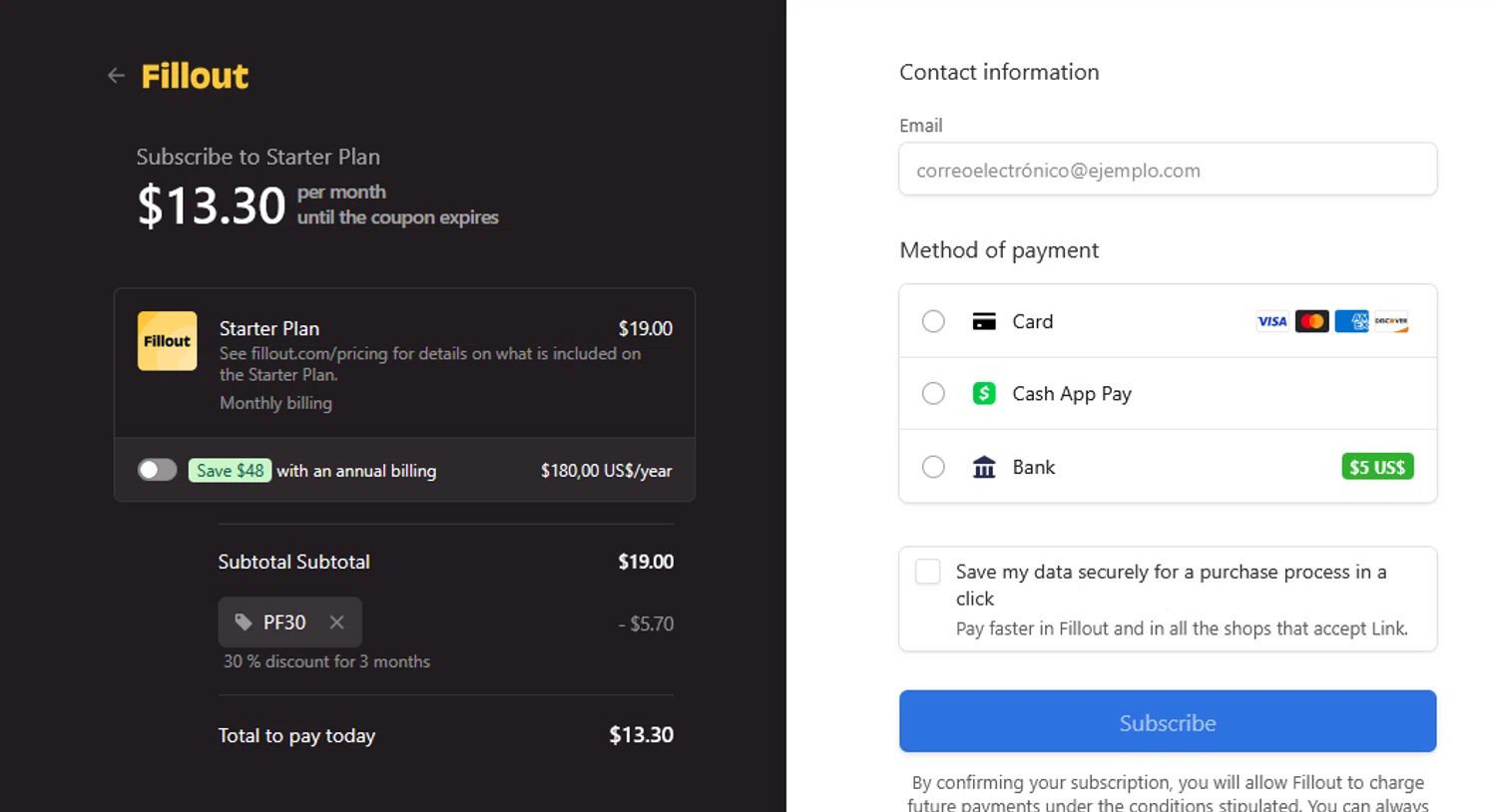Click the Discover logo
1497x812 pixels.
pyautogui.click(x=1391, y=321)
